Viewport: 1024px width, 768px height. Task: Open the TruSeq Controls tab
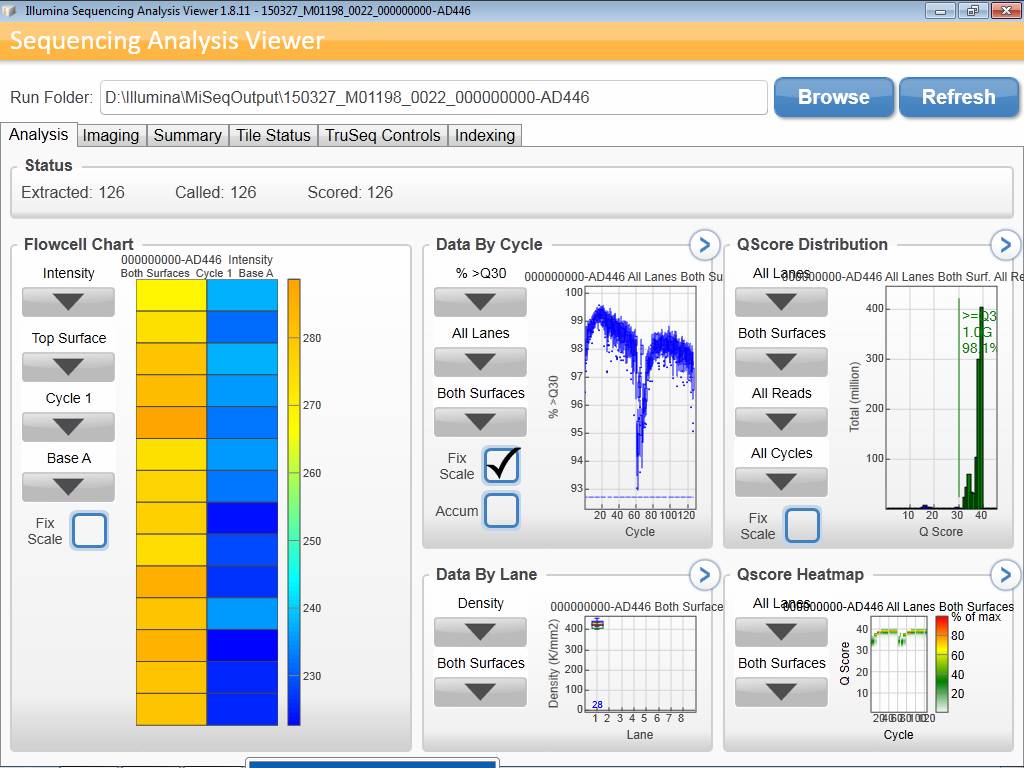(x=382, y=135)
